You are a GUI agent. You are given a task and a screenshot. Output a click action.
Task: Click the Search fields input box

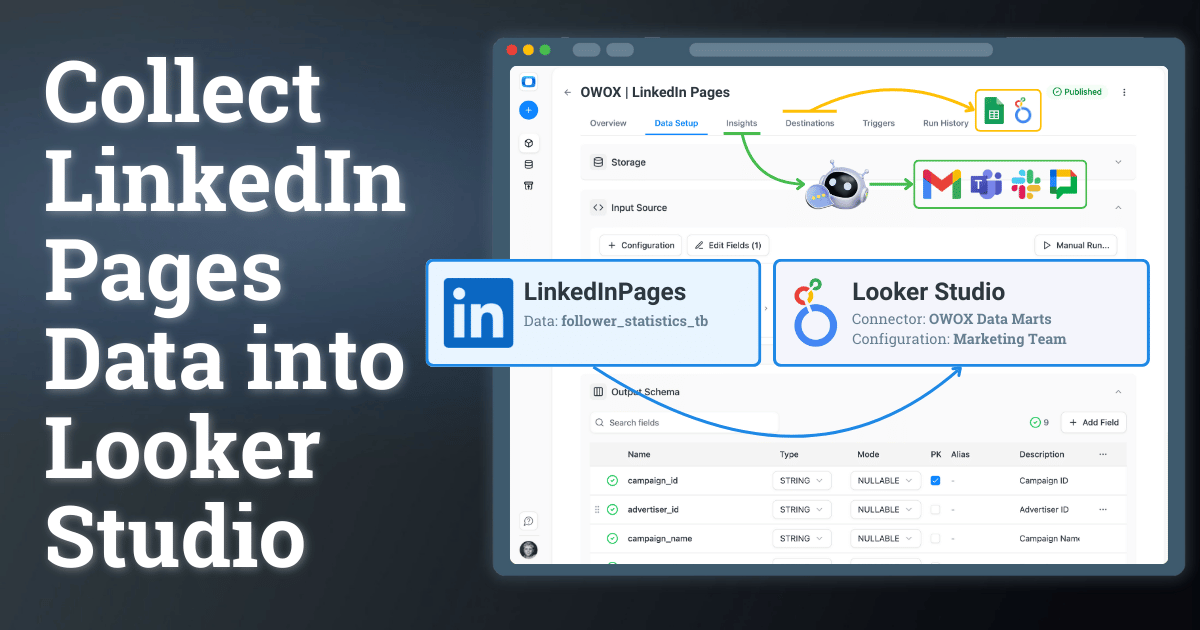(x=684, y=423)
